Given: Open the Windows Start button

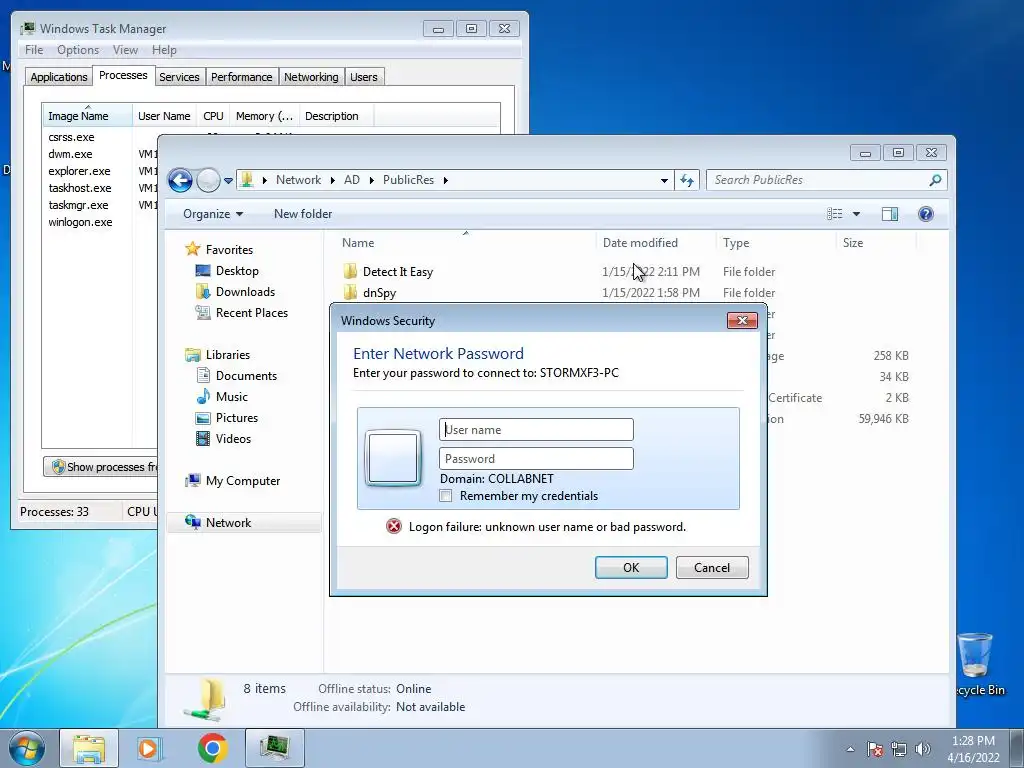Looking at the screenshot, I should coord(27,748).
